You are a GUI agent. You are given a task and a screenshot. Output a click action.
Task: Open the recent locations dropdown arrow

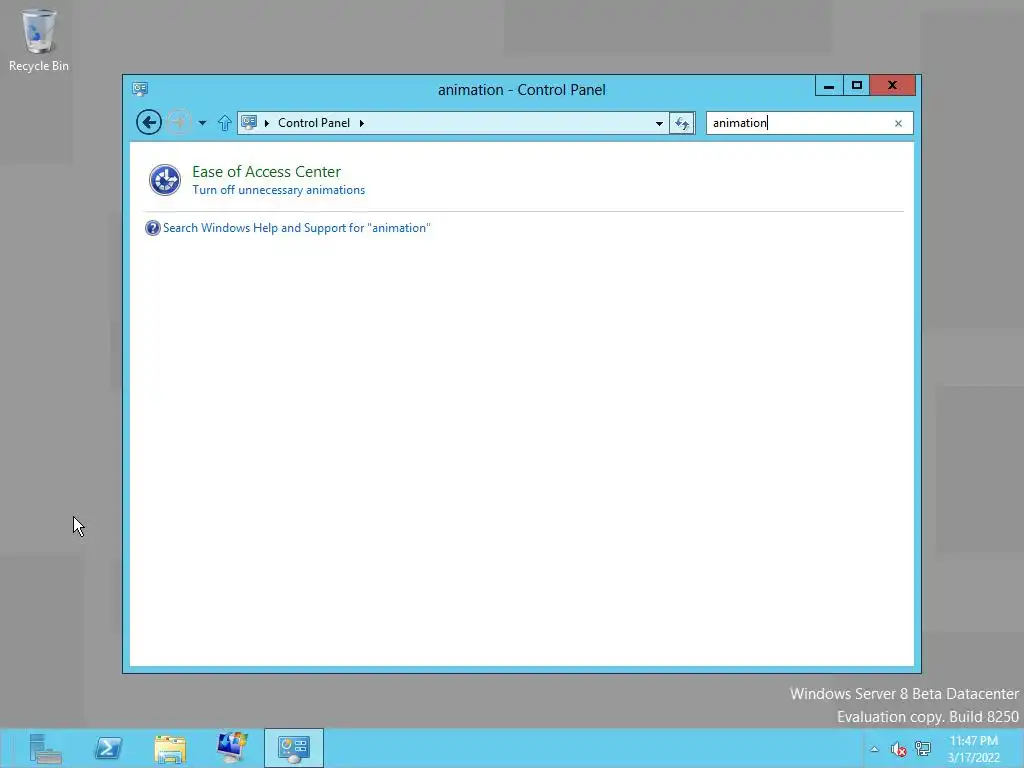[202, 123]
